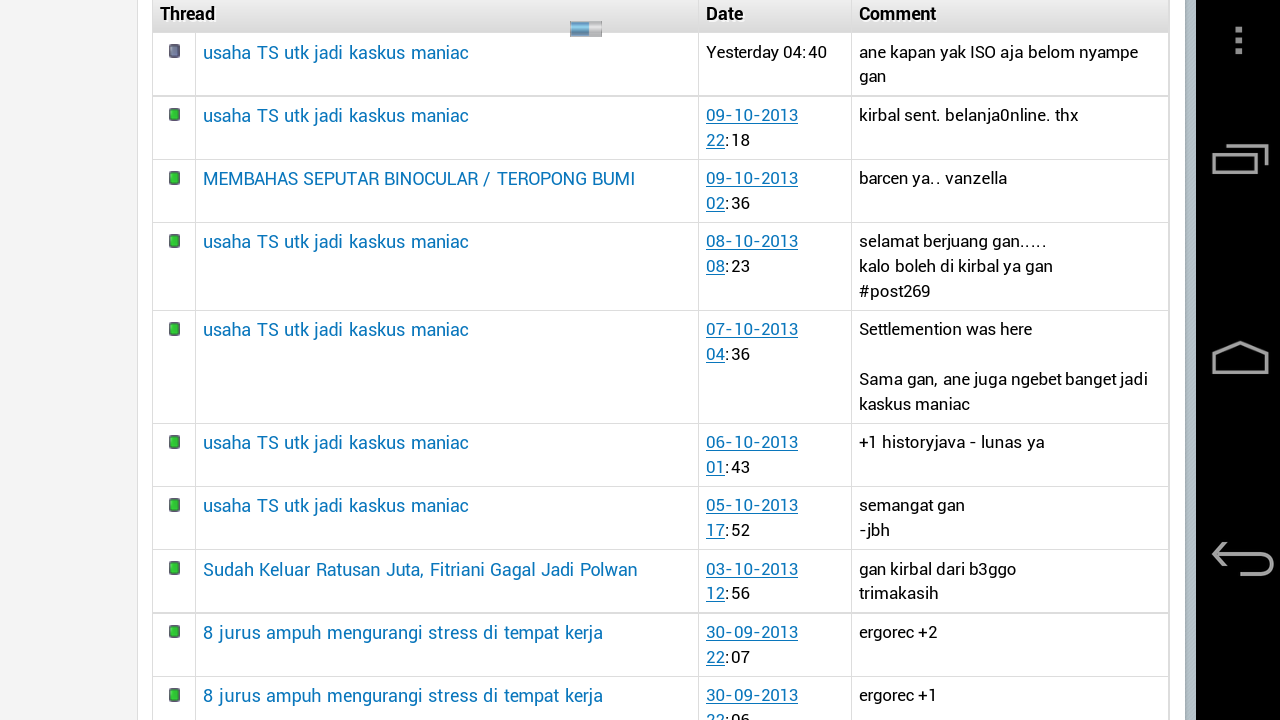This screenshot has width=1280, height=720.
Task: Select comment 'gan kirbal dari b3ggo trimakasih'
Action: tap(938, 581)
